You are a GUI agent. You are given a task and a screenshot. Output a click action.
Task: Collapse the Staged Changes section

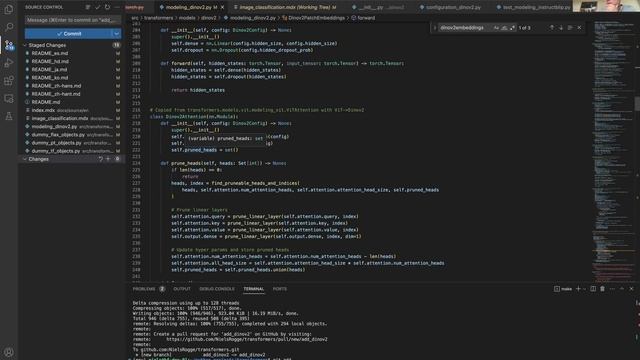(x=25, y=45)
